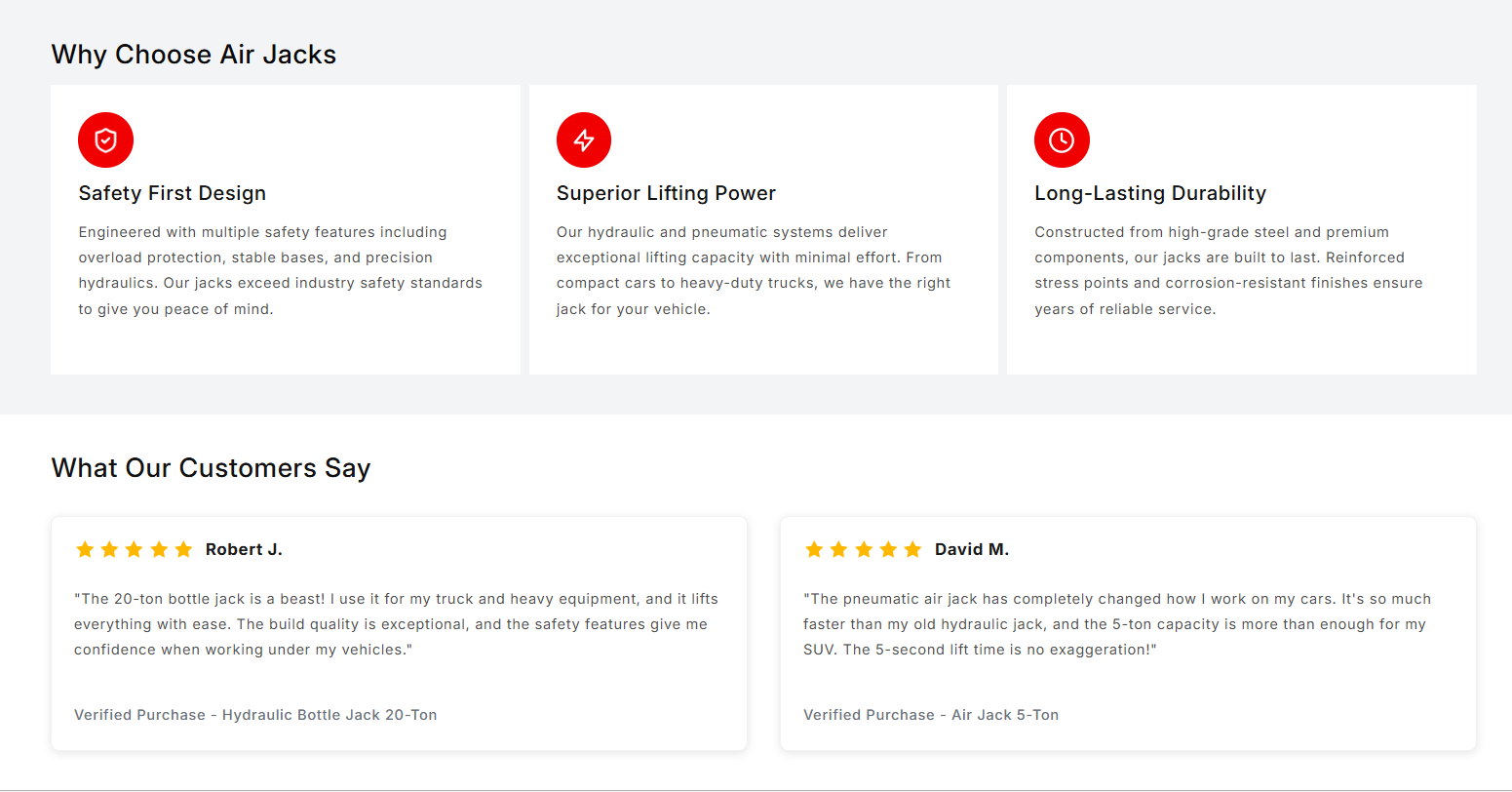
Task: Select the Superior Lifting Power heading
Action: click(666, 193)
